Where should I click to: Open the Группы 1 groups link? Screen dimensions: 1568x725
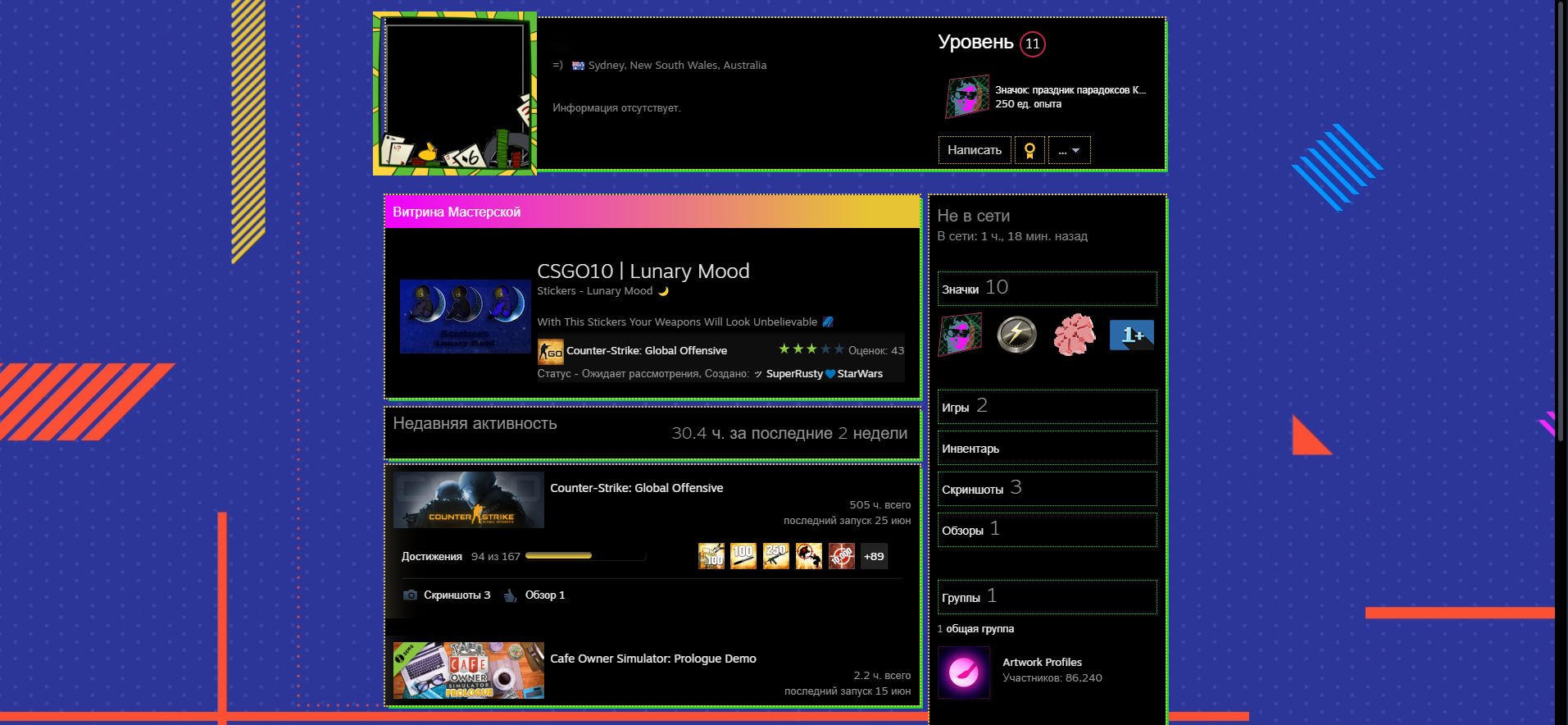click(x=1048, y=597)
